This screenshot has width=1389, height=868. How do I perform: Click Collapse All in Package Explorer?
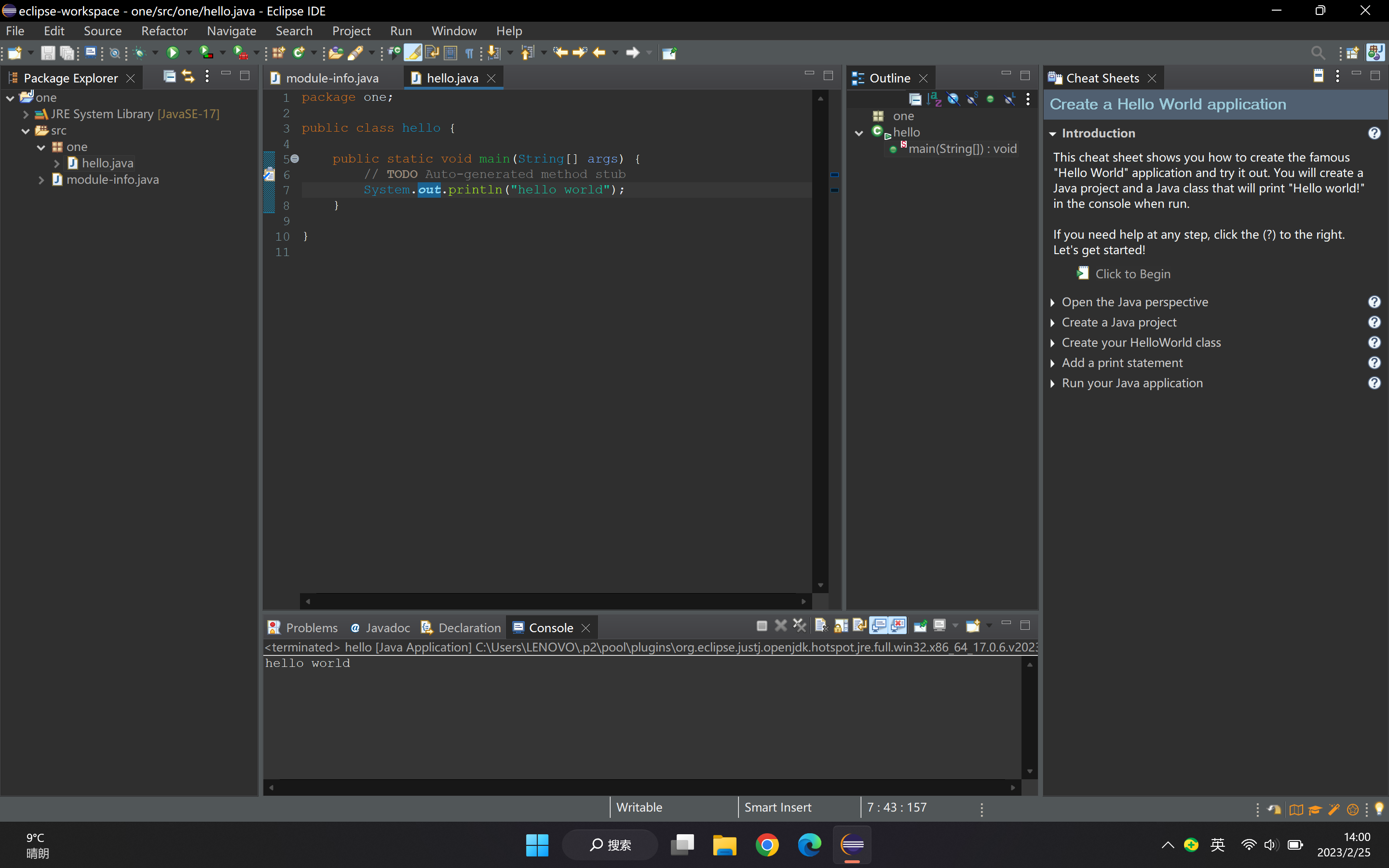click(169, 76)
